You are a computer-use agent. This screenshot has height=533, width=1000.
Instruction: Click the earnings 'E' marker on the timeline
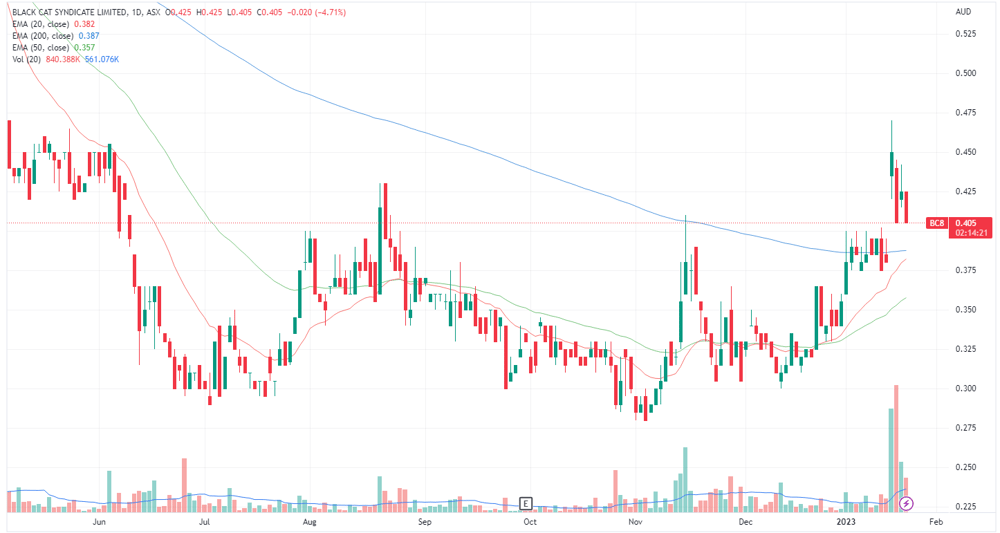526,504
